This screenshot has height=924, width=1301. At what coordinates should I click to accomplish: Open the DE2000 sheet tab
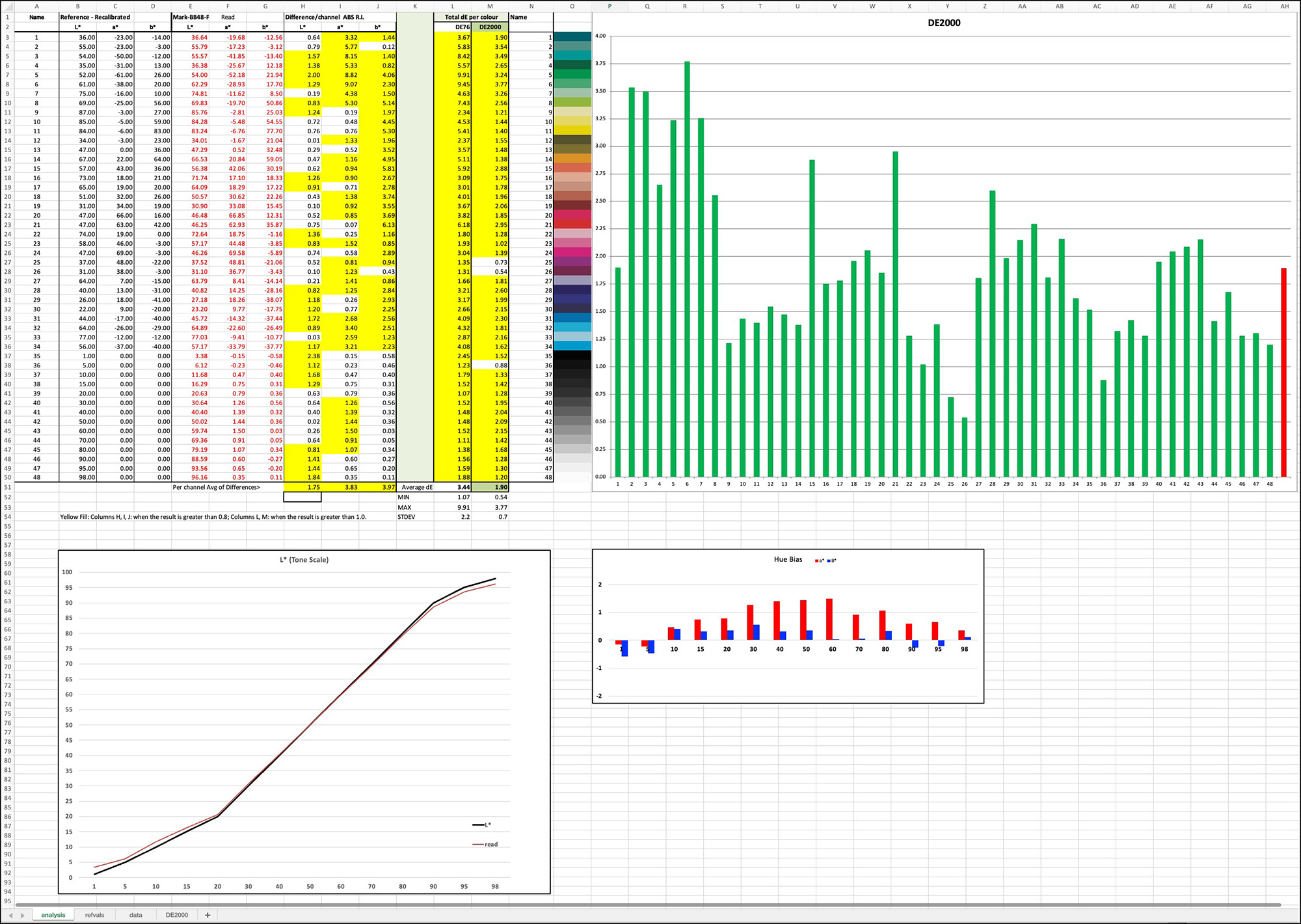pos(176,914)
